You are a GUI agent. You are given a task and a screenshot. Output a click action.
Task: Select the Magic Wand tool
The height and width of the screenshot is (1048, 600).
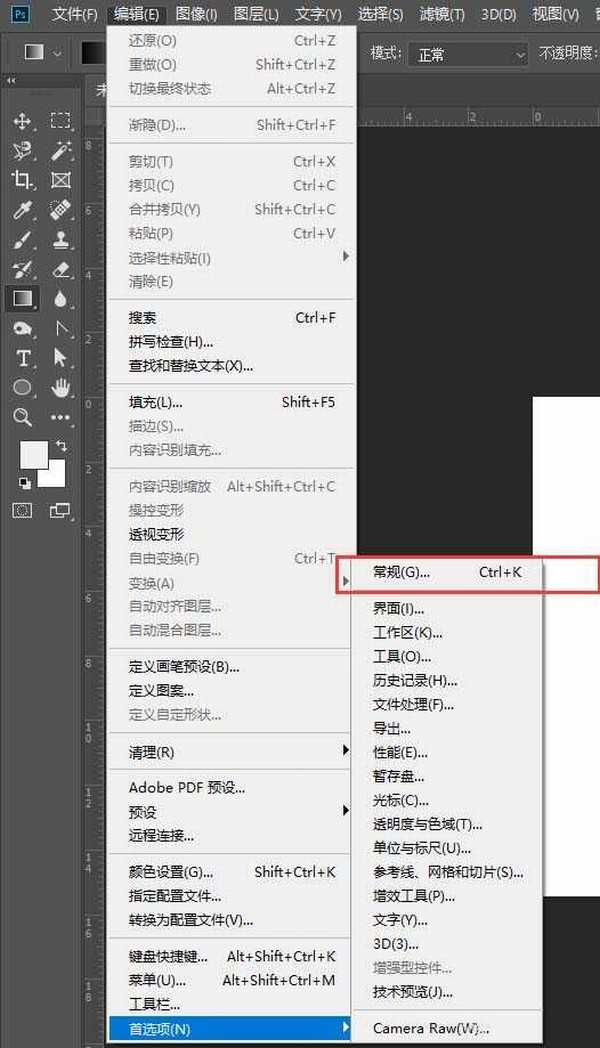coord(61,150)
